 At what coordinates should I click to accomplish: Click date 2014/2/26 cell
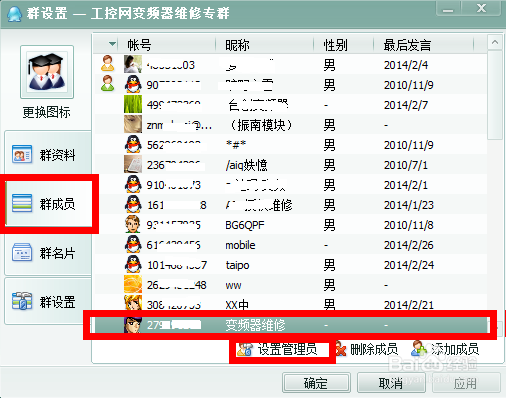tap(409, 245)
